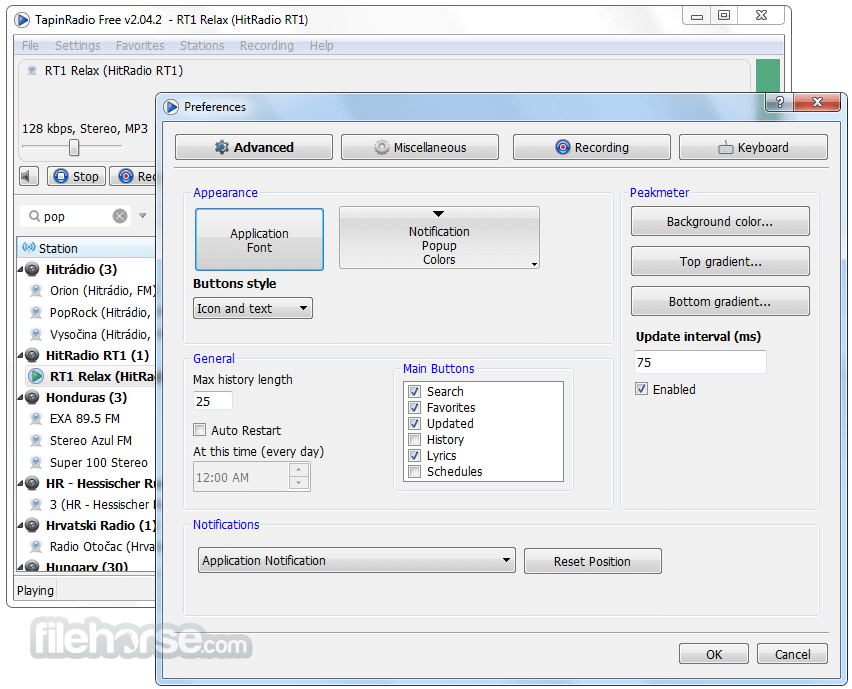Click the Update interval (ms) field
Viewport: 852px width, 689px height.
[700, 362]
